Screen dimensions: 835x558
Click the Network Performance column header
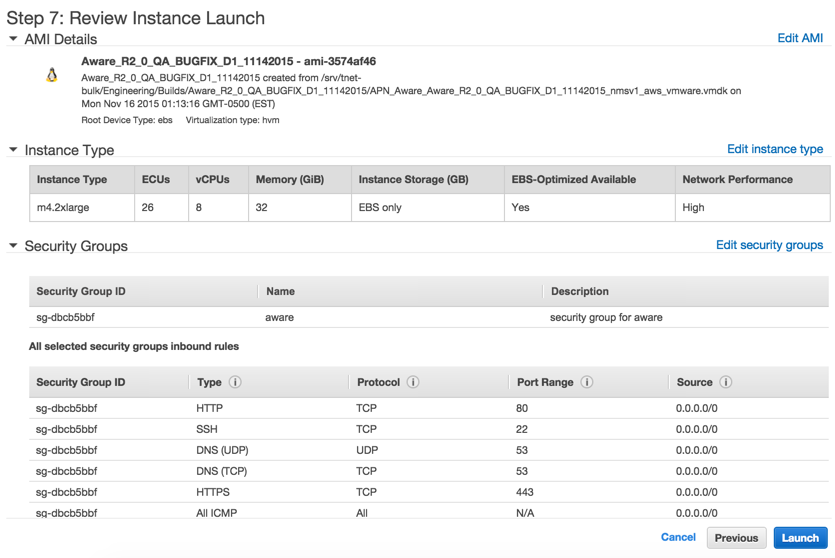tap(737, 180)
